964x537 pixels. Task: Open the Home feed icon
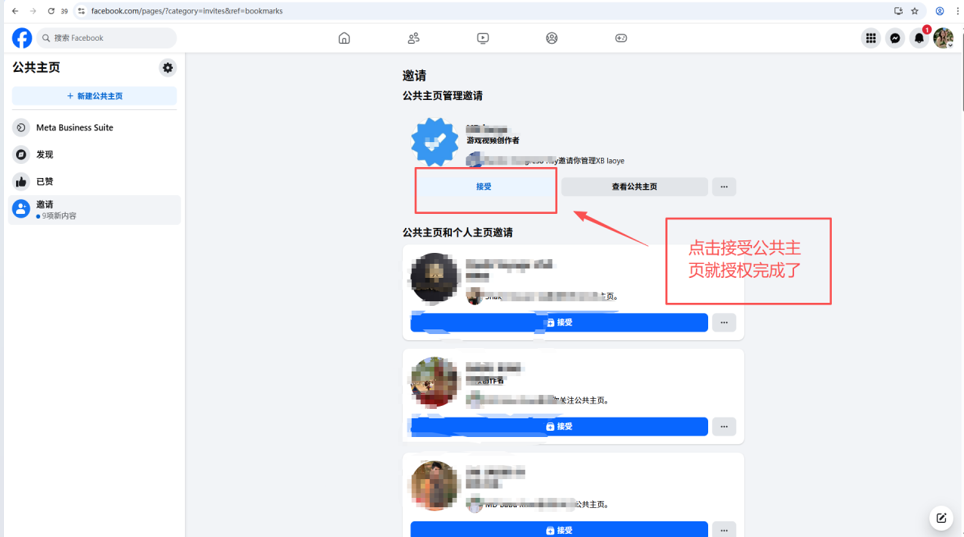click(344, 38)
